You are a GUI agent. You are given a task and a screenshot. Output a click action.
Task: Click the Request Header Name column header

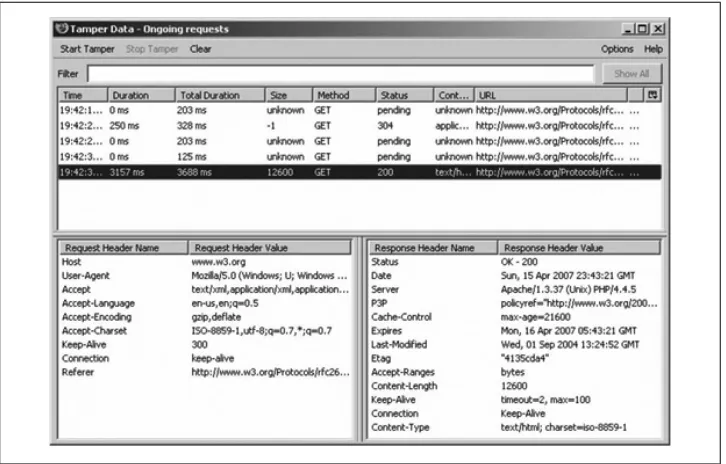(x=124, y=248)
